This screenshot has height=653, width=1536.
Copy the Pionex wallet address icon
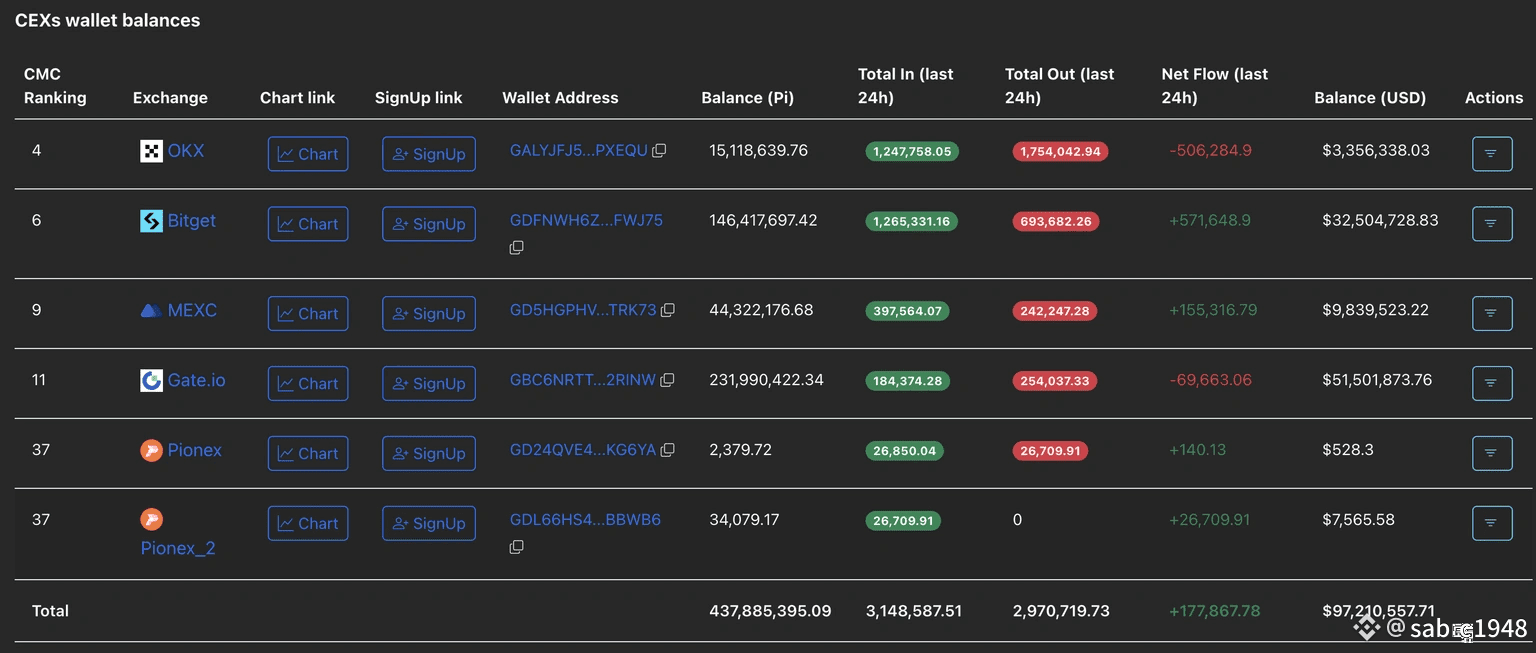pos(667,450)
